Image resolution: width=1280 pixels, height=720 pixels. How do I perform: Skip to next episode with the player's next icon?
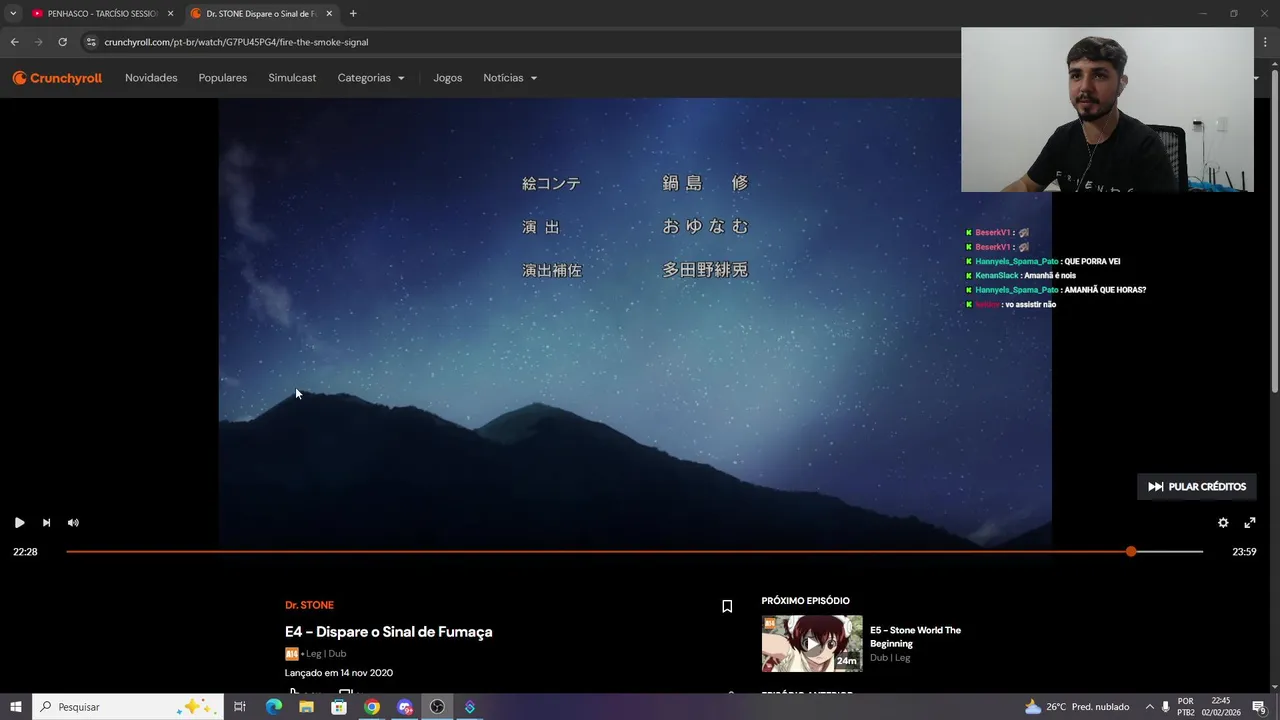[46, 522]
